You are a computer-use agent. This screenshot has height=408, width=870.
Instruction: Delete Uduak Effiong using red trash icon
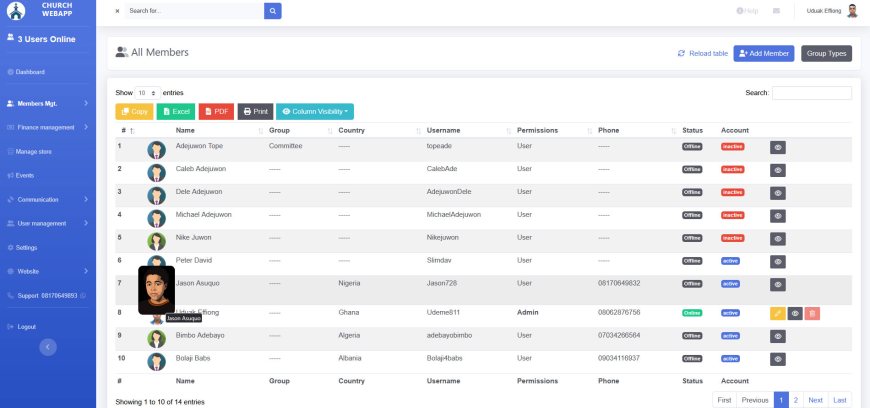812,313
